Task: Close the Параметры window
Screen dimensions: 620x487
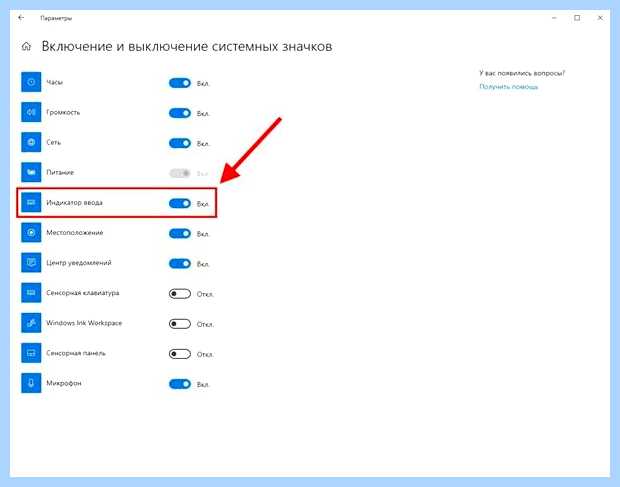Action: tap(600, 18)
